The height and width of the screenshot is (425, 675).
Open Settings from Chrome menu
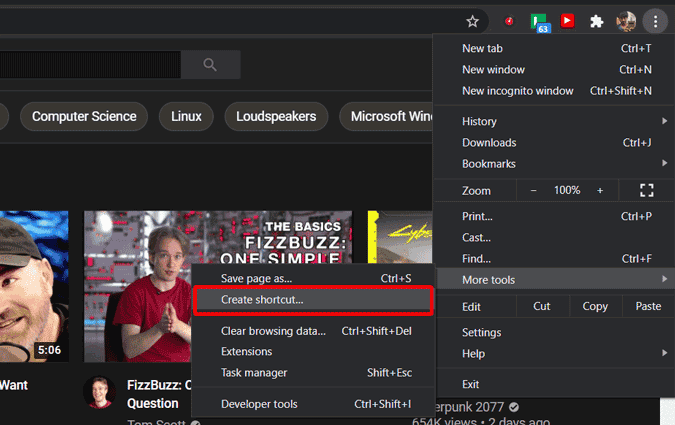[555, 332]
